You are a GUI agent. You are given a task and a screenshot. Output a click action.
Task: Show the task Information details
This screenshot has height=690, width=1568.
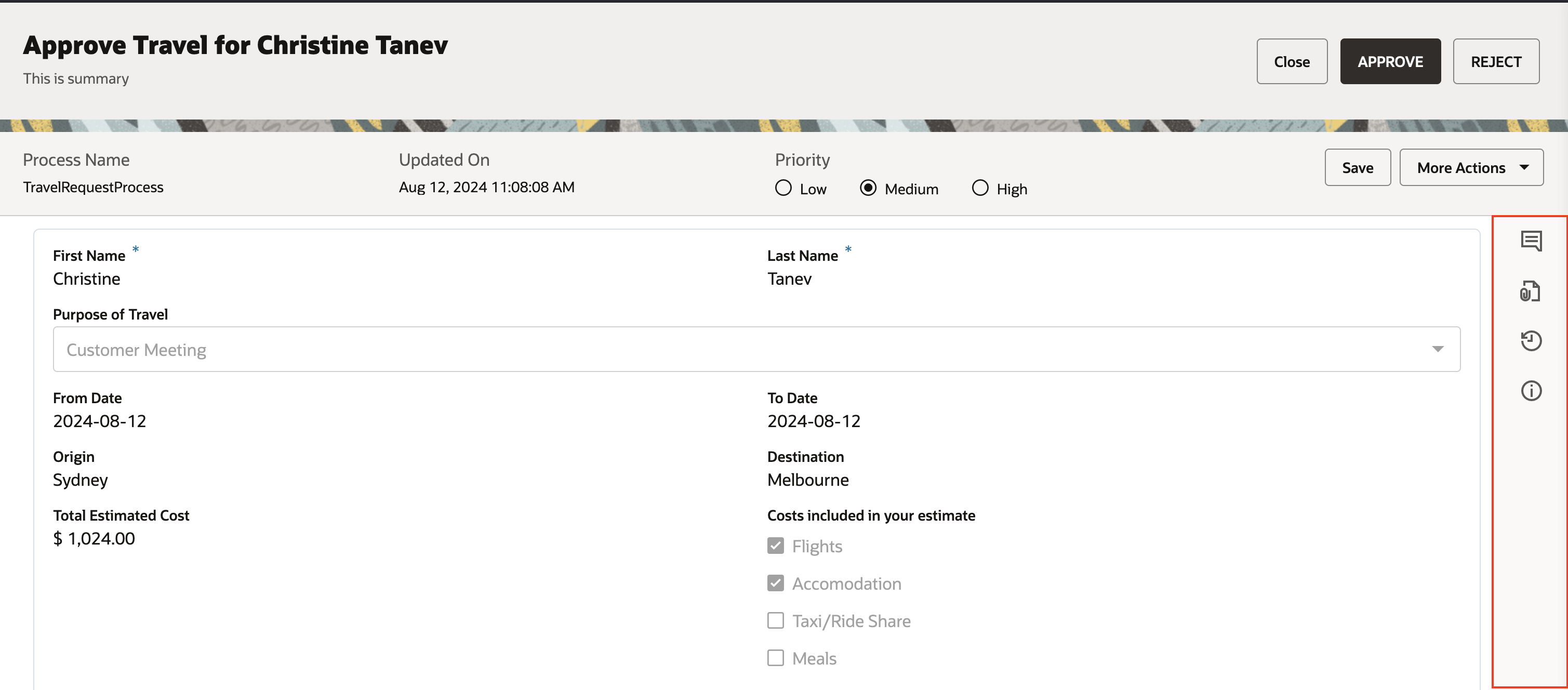click(1531, 391)
